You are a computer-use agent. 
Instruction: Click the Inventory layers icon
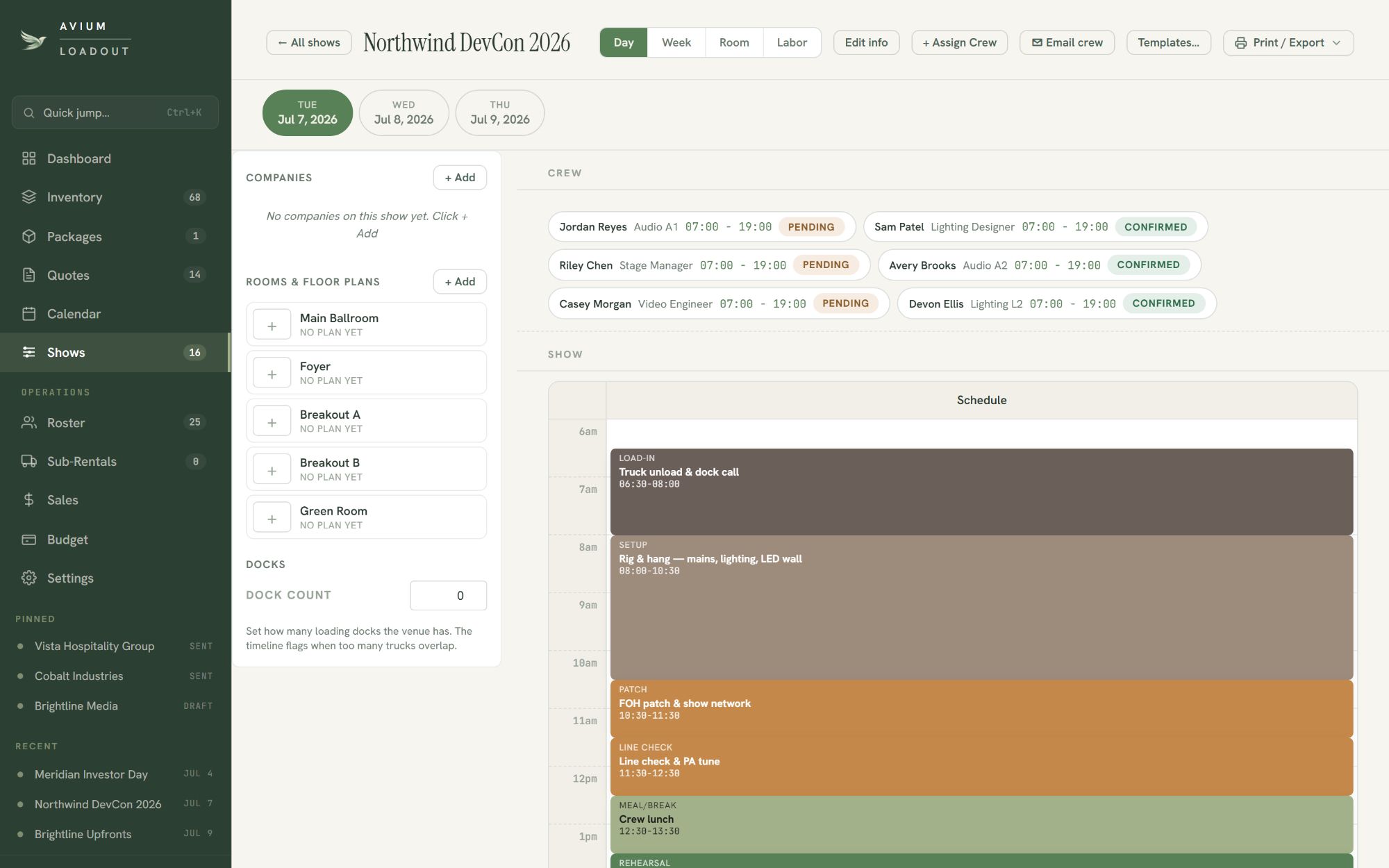(28, 197)
